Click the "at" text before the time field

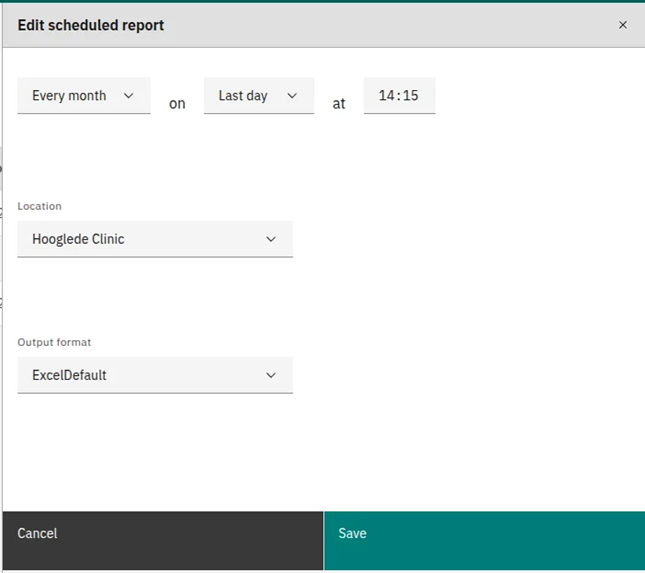(x=339, y=104)
